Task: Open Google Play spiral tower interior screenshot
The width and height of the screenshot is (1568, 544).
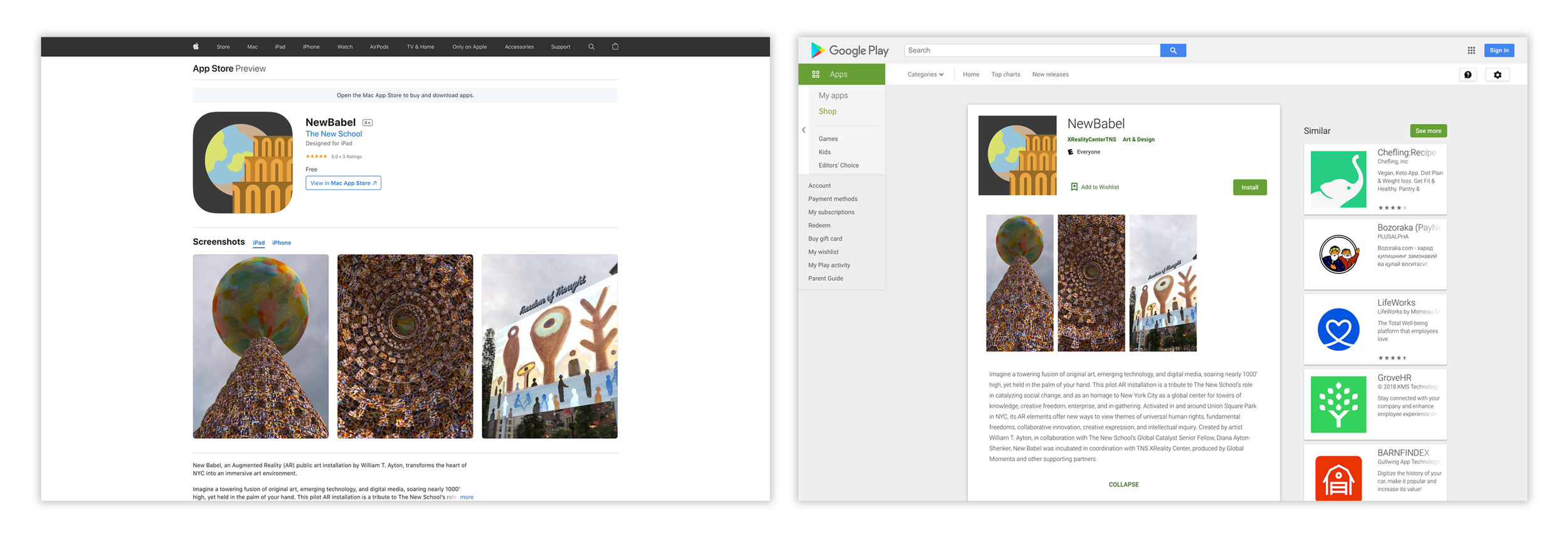Action: coord(1091,283)
